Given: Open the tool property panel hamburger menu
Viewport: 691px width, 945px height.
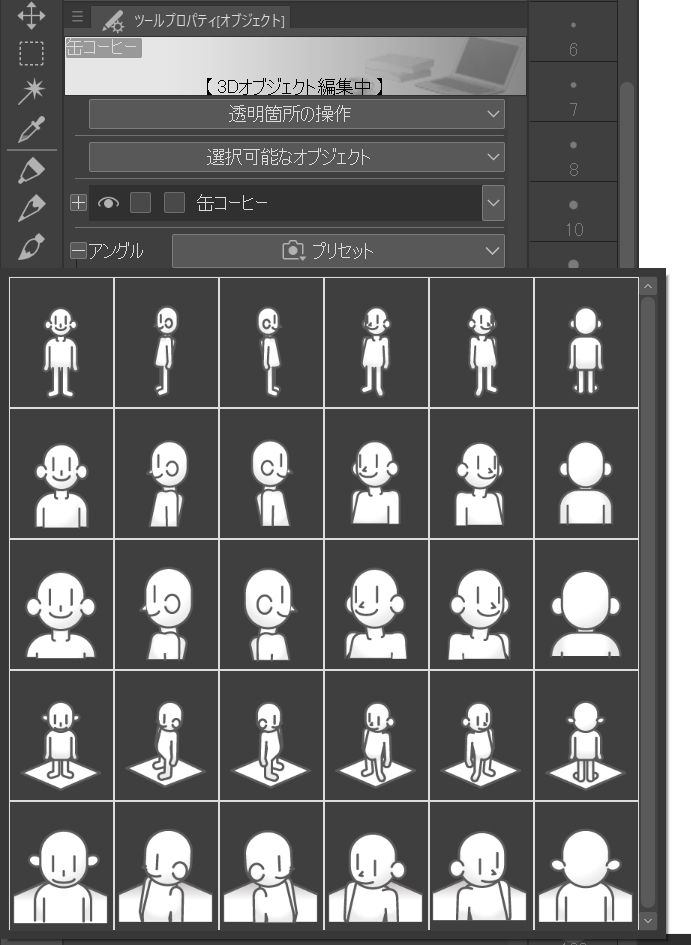Looking at the screenshot, I should (x=78, y=17).
